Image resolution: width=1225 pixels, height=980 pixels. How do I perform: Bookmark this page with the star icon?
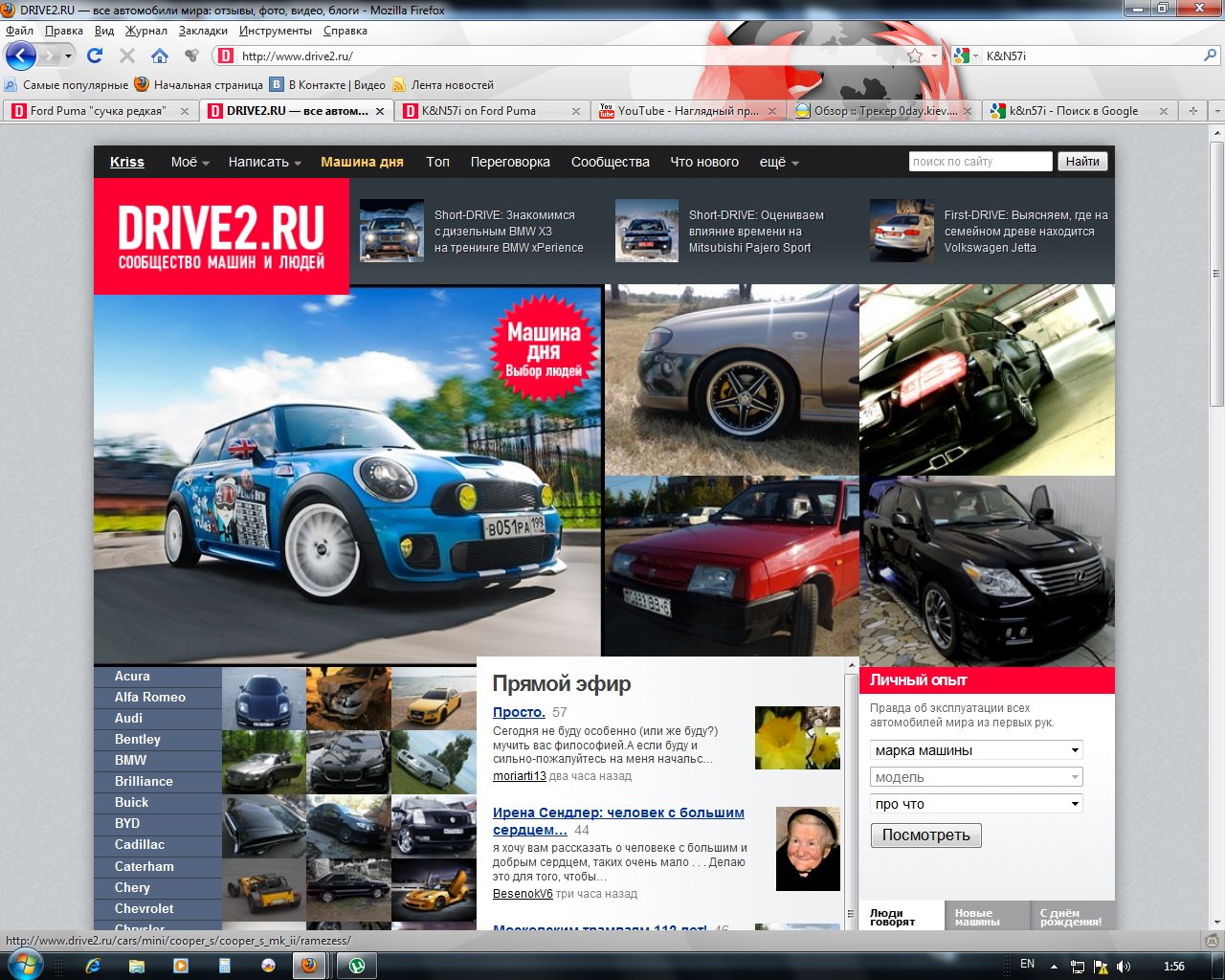pos(915,56)
